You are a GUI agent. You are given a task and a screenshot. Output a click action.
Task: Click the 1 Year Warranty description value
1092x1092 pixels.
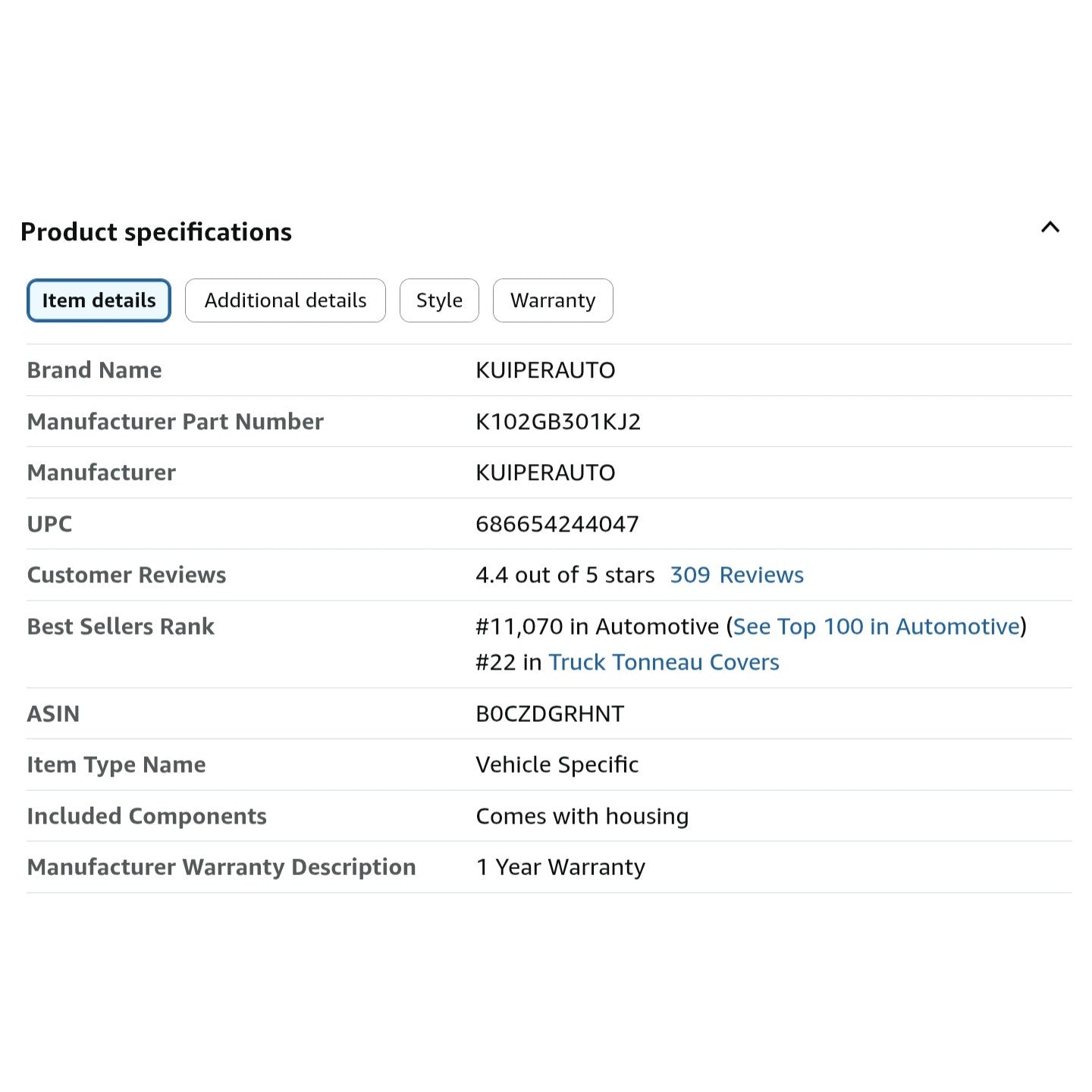pyautogui.click(x=560, y=867)
